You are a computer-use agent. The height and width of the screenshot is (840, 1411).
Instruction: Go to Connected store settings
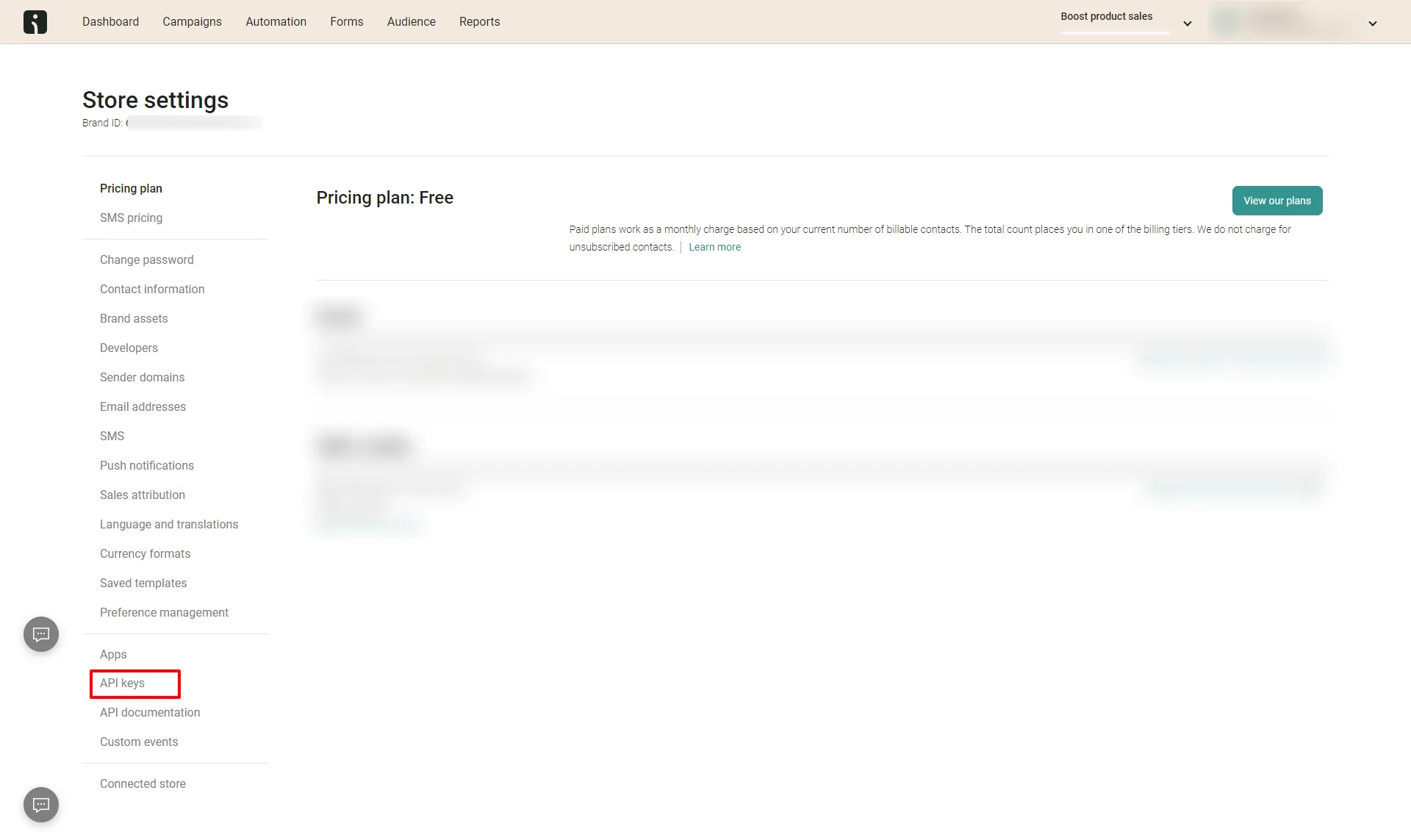coord(143,784)
